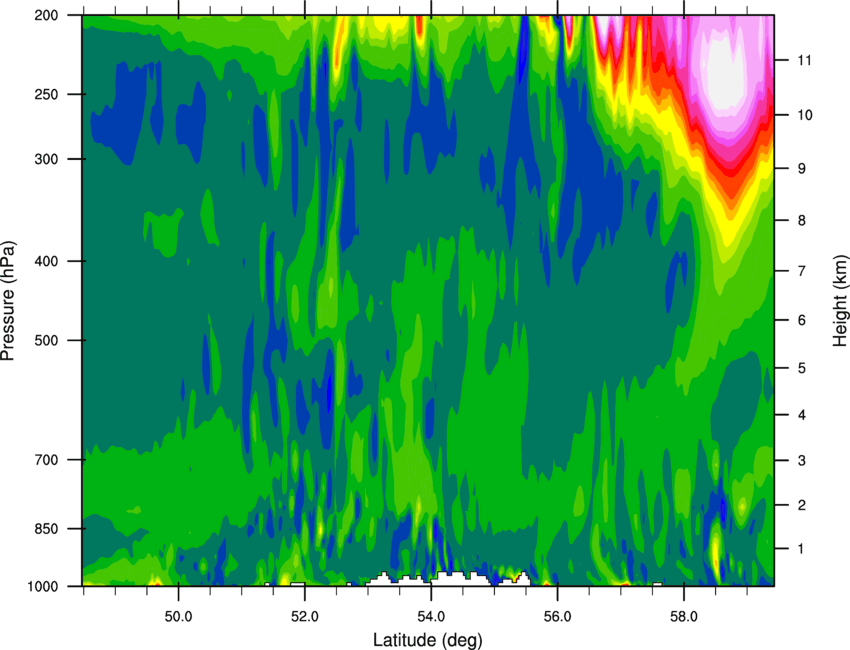This screenshot has height=650, width=850.
Task: Click the 56.0 latitude tick label
Action: pos(557,617)
